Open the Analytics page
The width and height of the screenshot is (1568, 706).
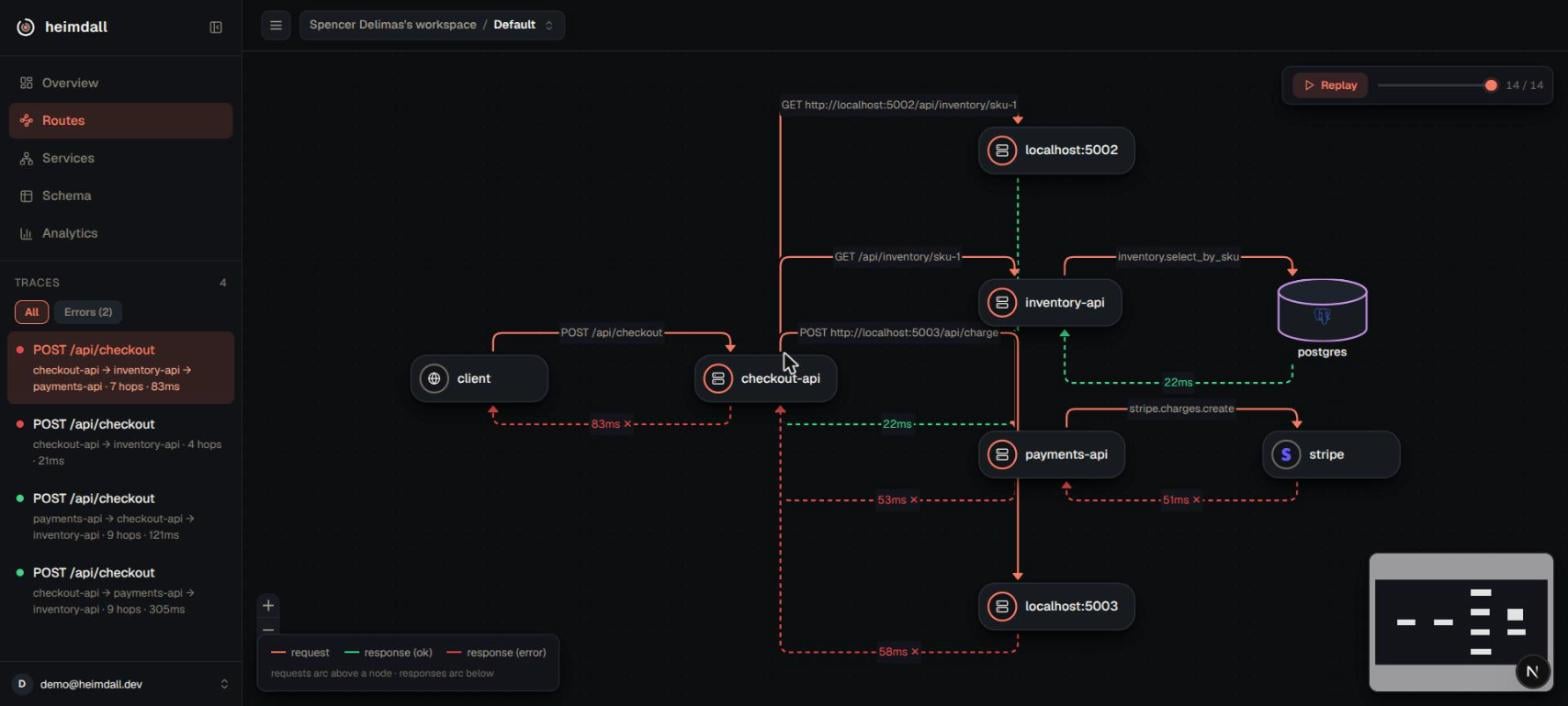(x=121, y=233)
